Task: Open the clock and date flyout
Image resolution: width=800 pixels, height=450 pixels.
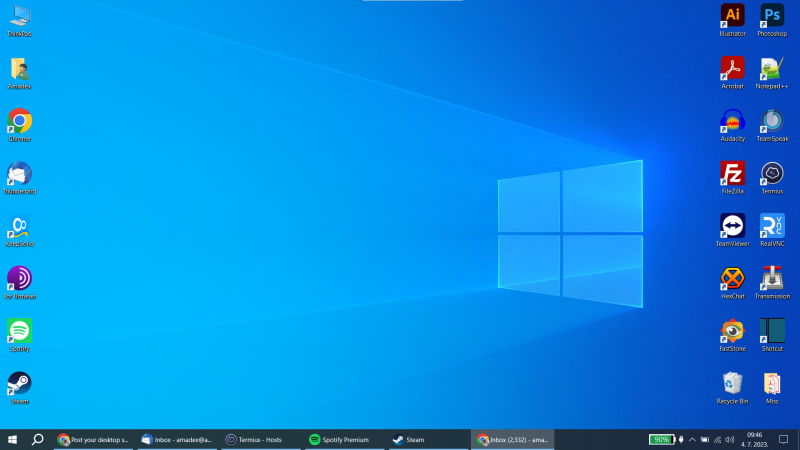Action: [x=755, y=439]
